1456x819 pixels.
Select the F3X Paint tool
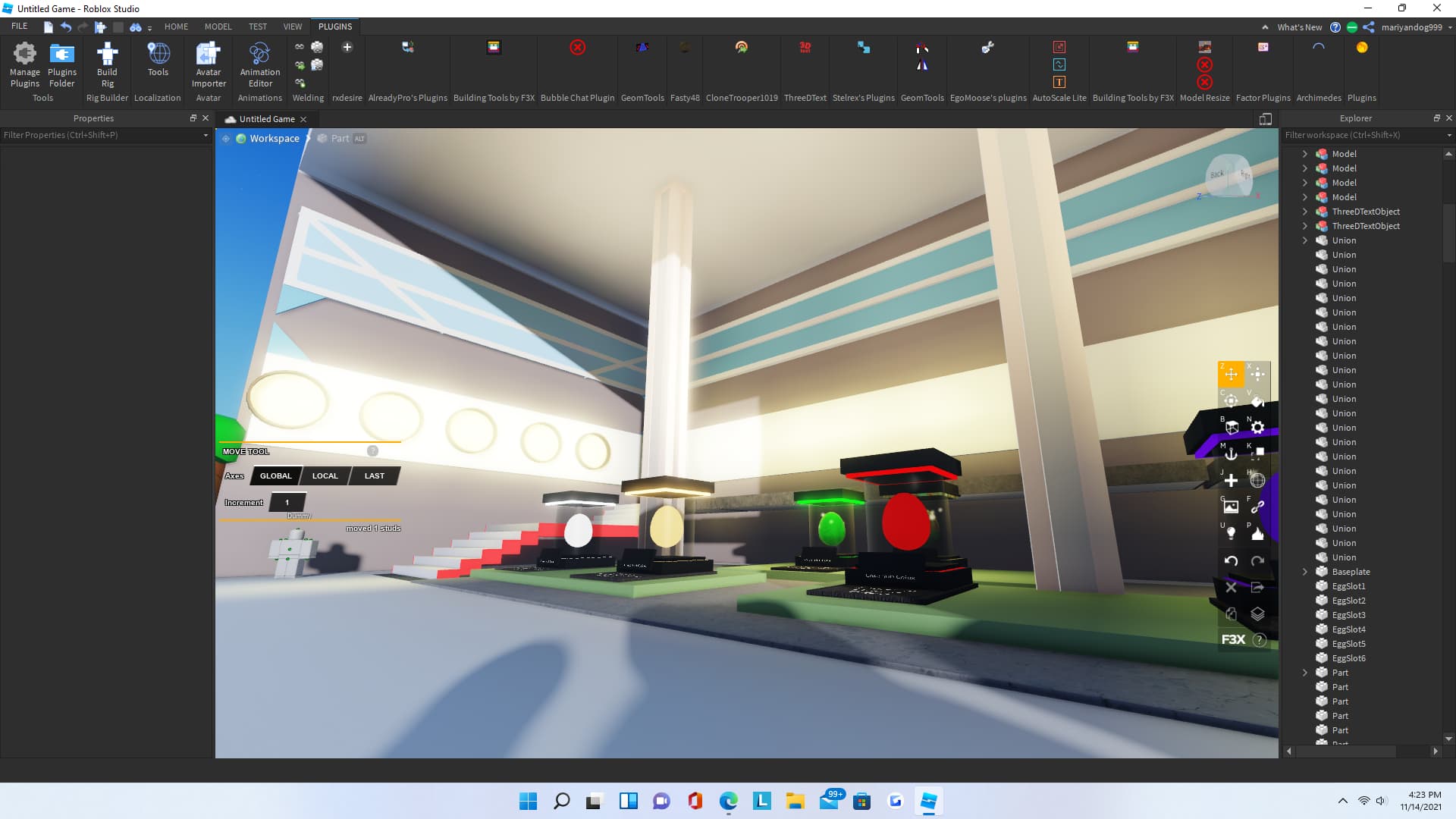tap(1257, 401)
